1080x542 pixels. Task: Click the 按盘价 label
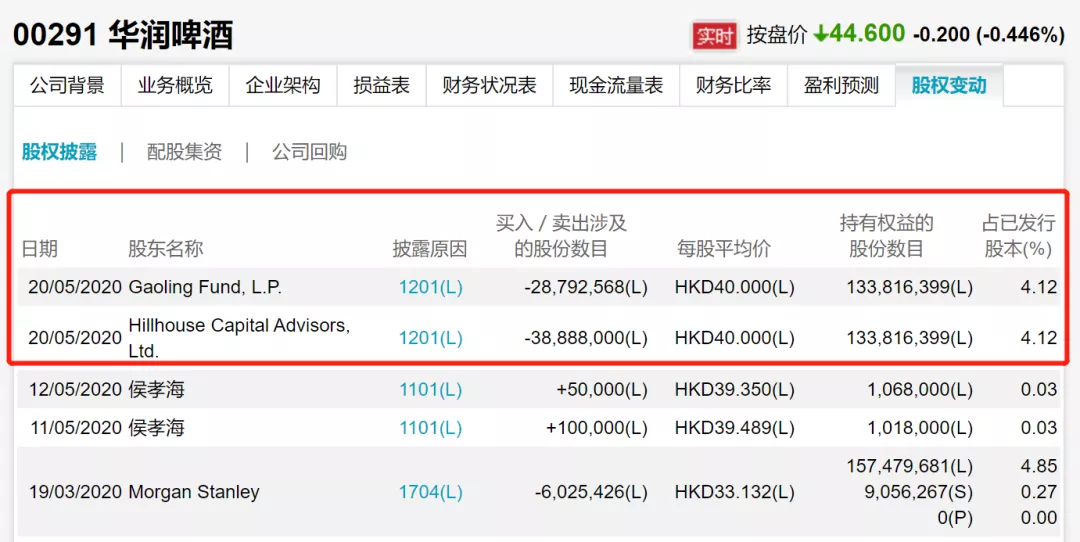coord(777,35)
